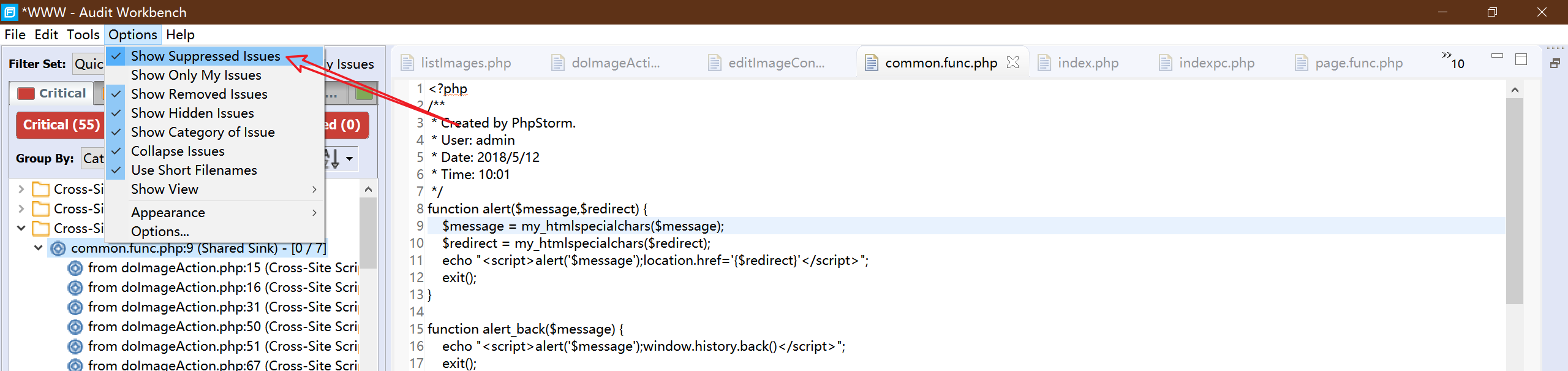Screen dimensions: 1568x371
Task: Click line 15 'function alert_back($message)'
Action: 526,329
